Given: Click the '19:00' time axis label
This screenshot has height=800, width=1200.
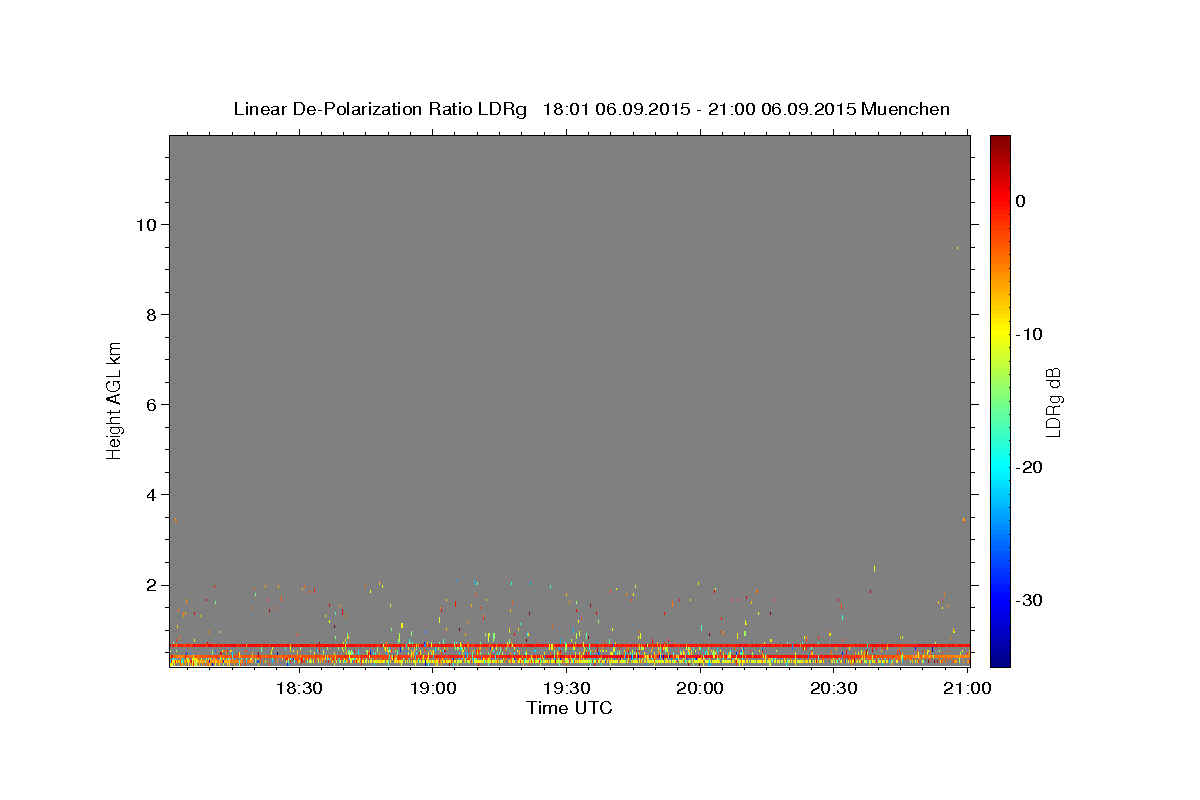Looking at the screenshot, I should (x=432, y=689).
